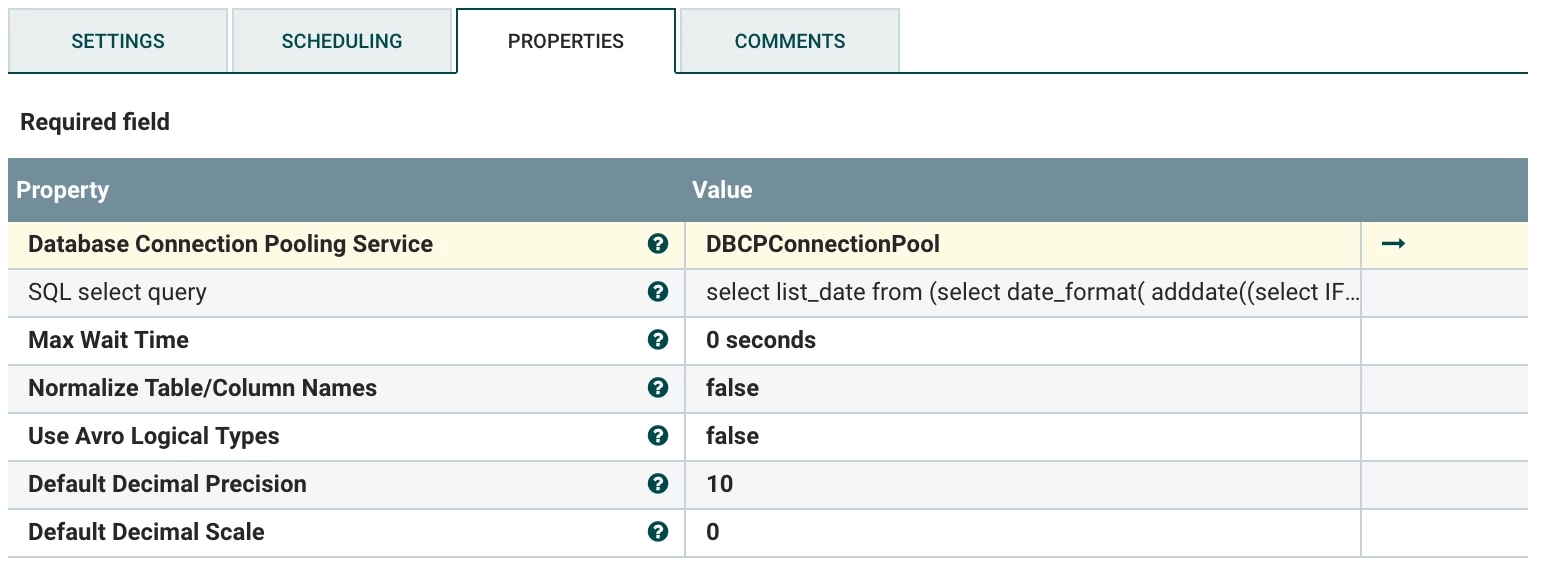The width and height of the screenshot is (1550, 588).
Task: Select the Default Decimal Scale property name
Action: click(146, 532)
